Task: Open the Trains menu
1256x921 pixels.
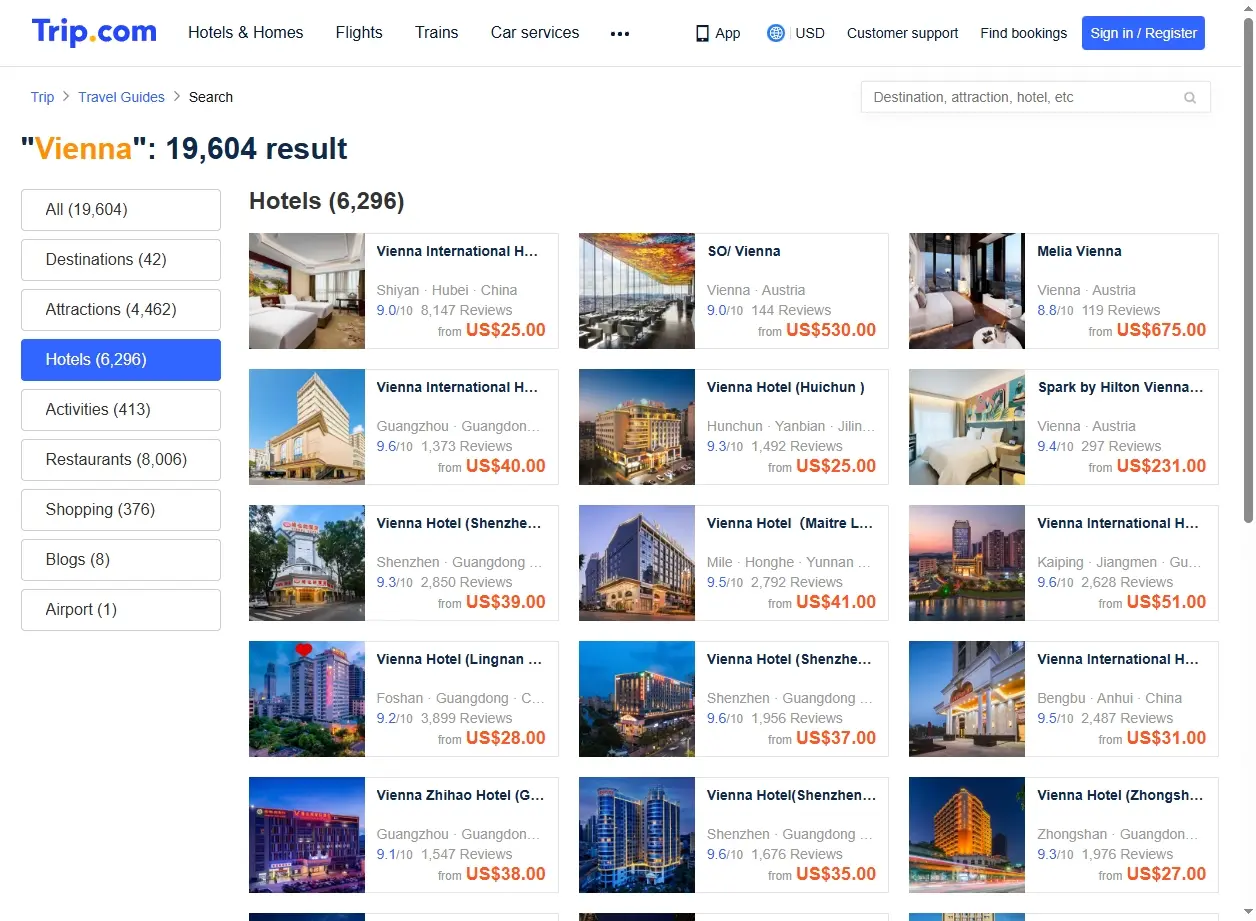Action: point(437,33)
